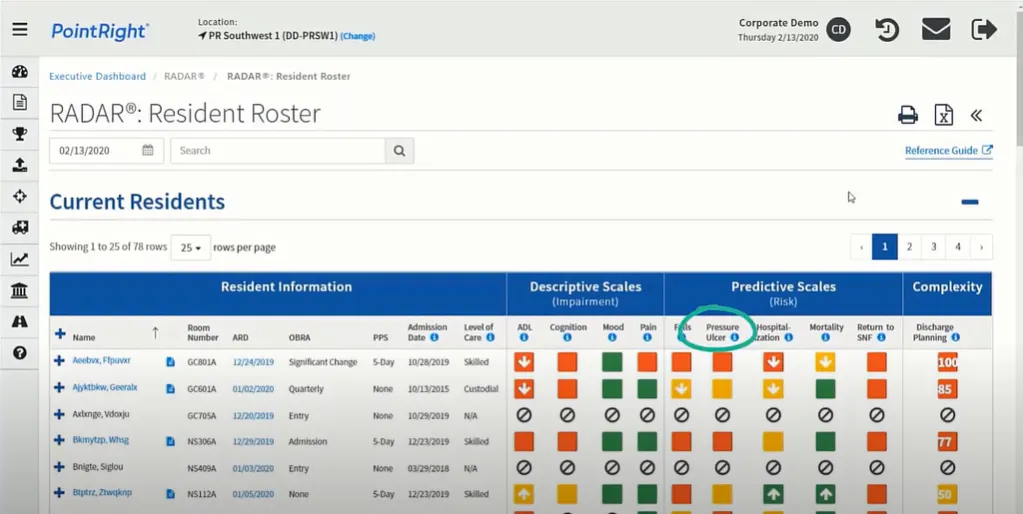Click Room Number column header
This screenshot has width=1023, height=514.
pos(203,333)
